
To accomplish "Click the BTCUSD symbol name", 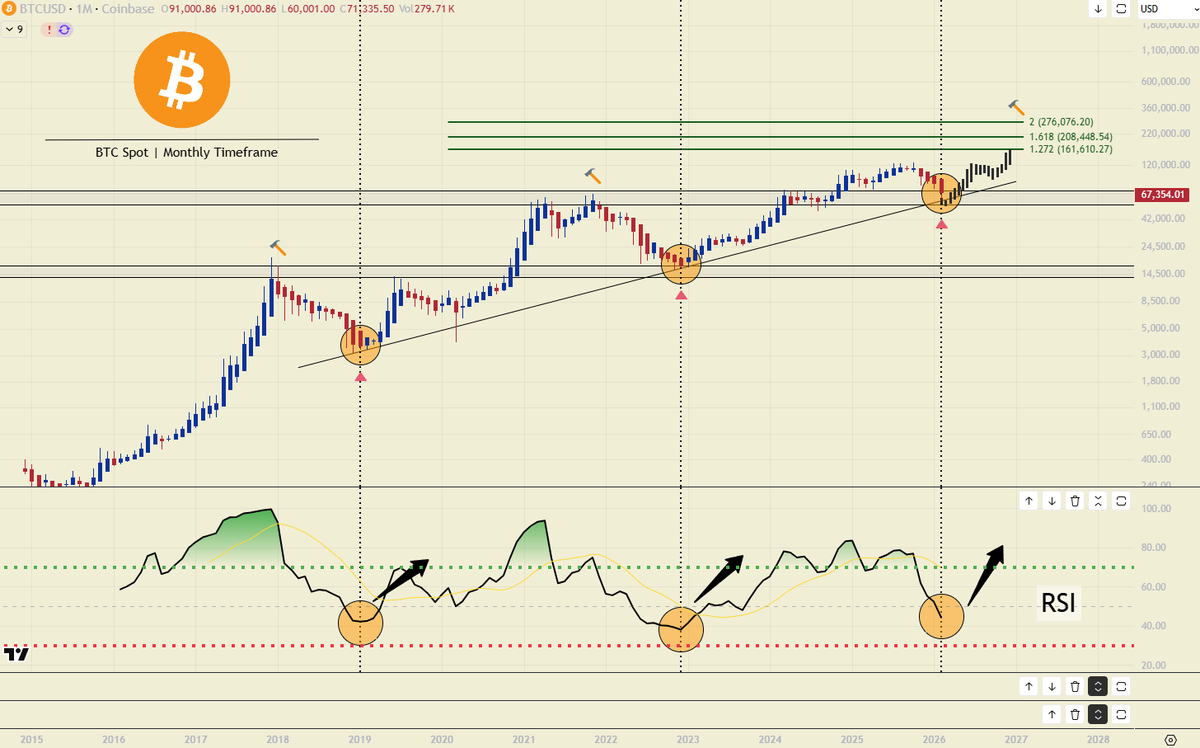I will click(x=42, y=9).
